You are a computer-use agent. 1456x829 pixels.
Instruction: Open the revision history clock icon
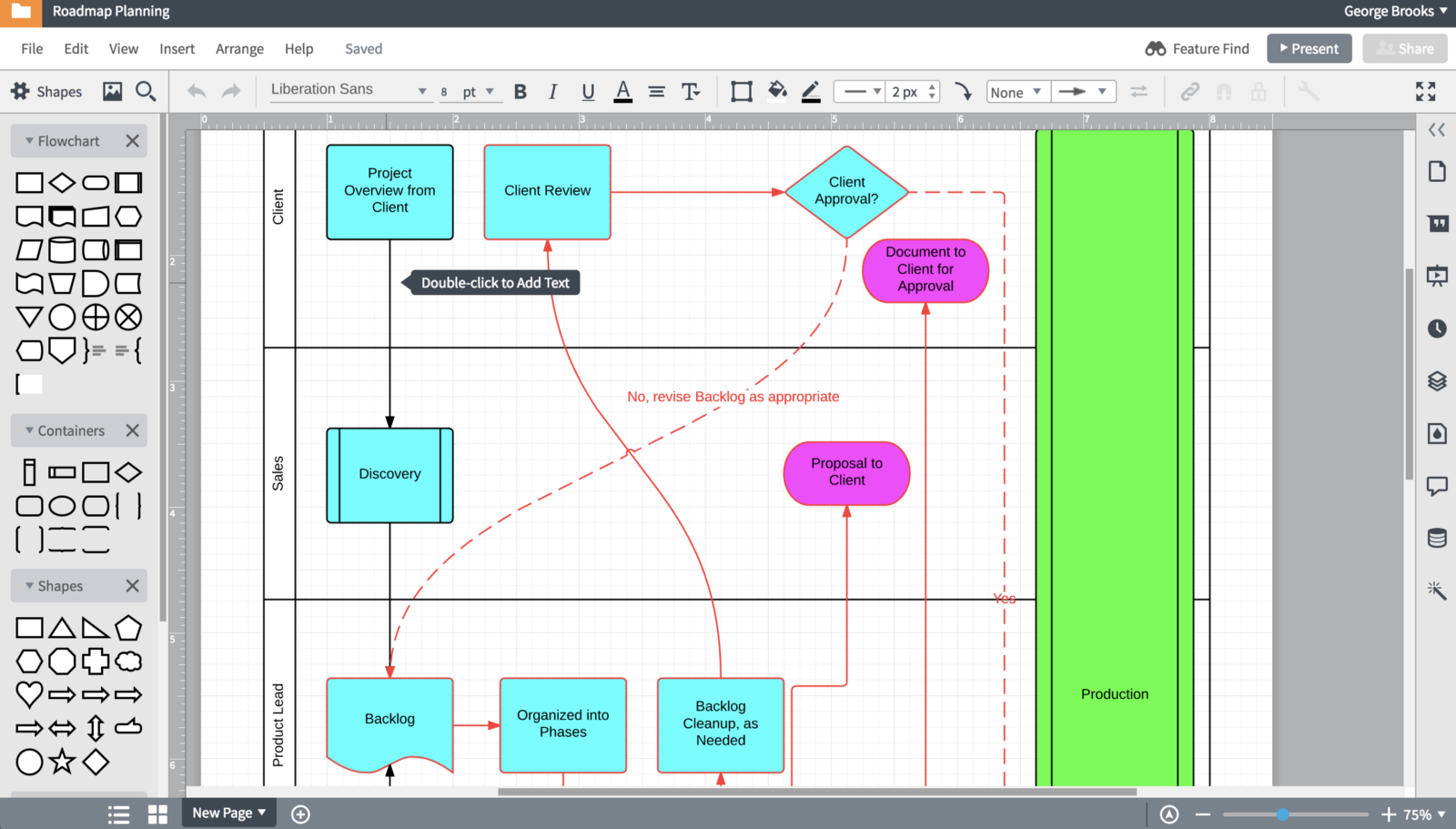1437,329
